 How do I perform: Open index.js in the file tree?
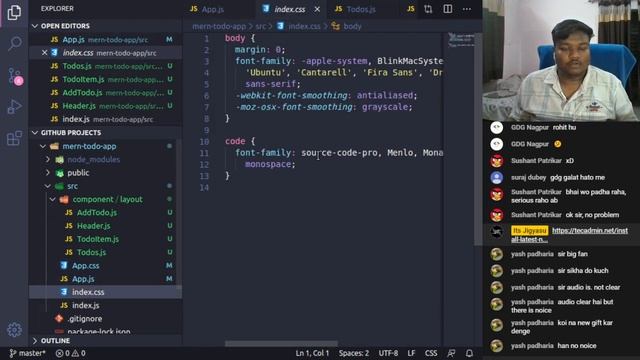pyautogui.click(x=85, y=305)
